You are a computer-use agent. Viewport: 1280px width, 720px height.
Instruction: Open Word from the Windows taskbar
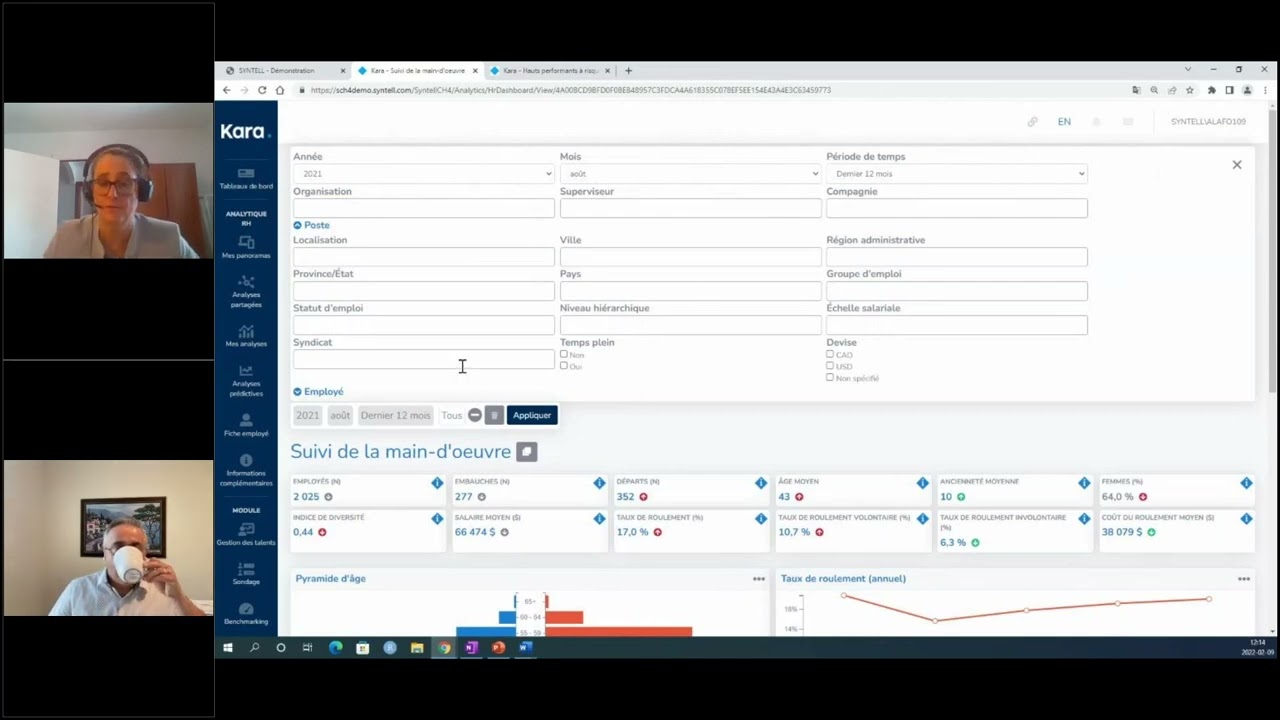click(x=525, y=647)
